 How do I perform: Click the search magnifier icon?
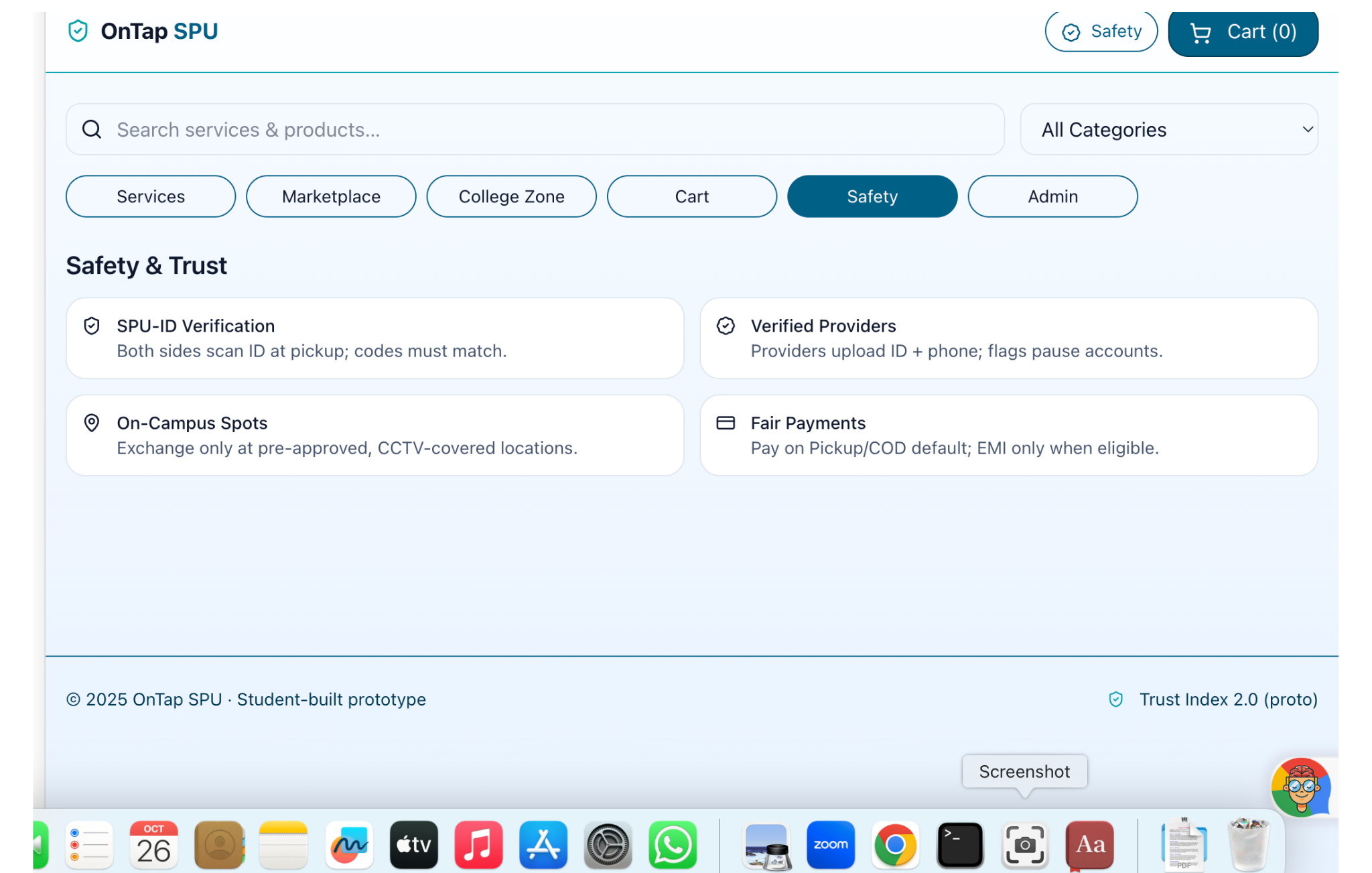92,129
